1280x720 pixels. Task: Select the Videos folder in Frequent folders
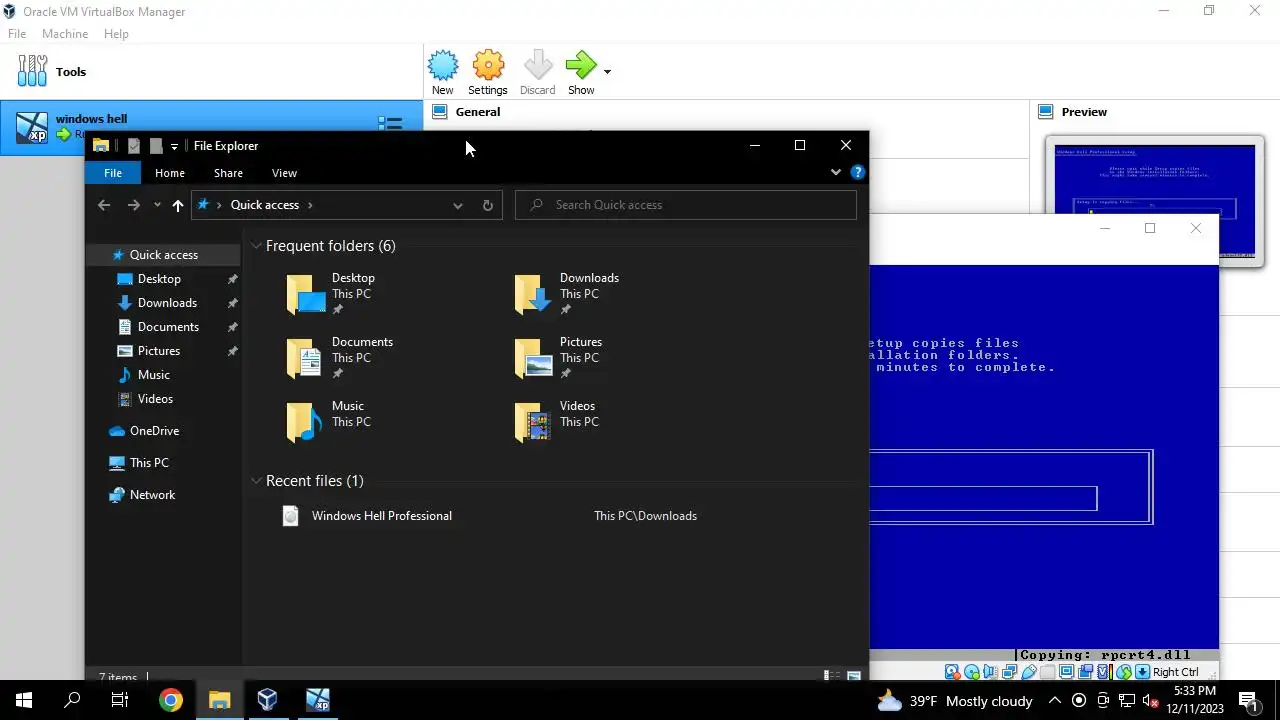(555, 422)
